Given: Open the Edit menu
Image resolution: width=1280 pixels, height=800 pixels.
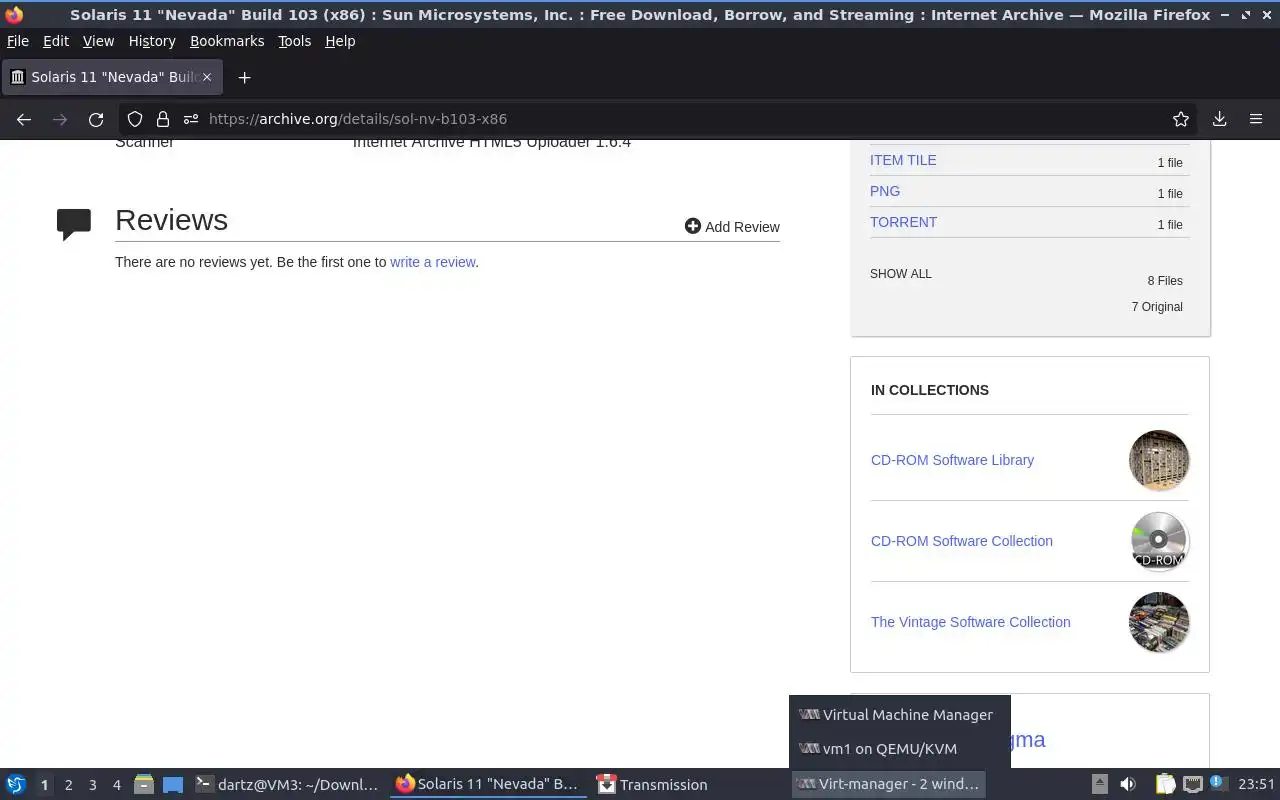Looking at the screenshot, I should [56, 41].
